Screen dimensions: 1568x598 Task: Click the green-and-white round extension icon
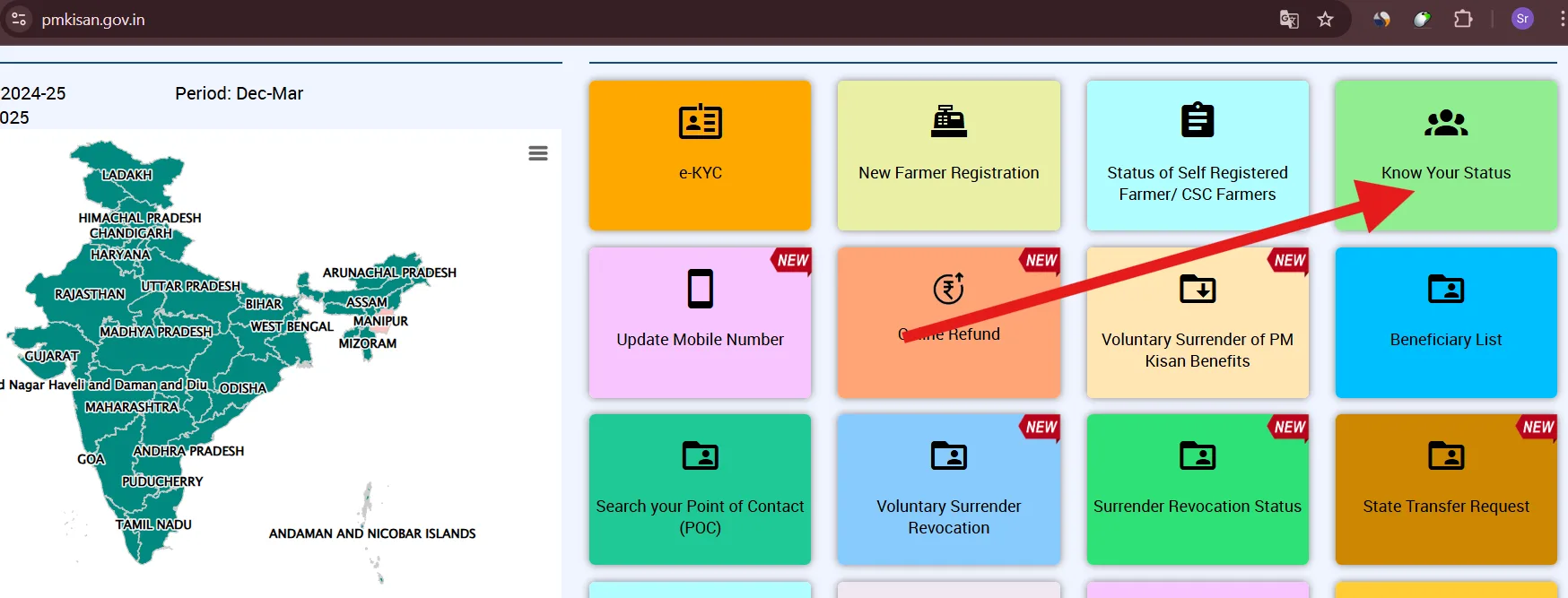(x=1422, y=19)
